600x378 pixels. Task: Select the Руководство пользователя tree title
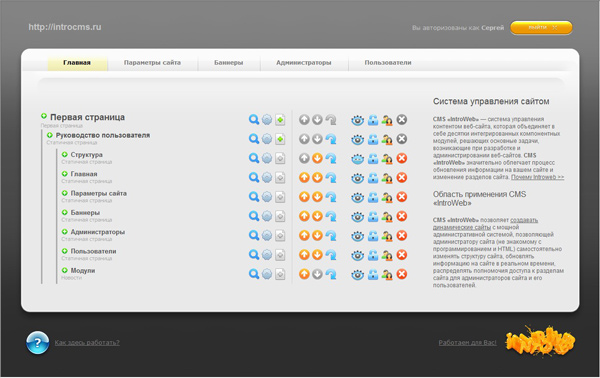click(x=103, y=135)
